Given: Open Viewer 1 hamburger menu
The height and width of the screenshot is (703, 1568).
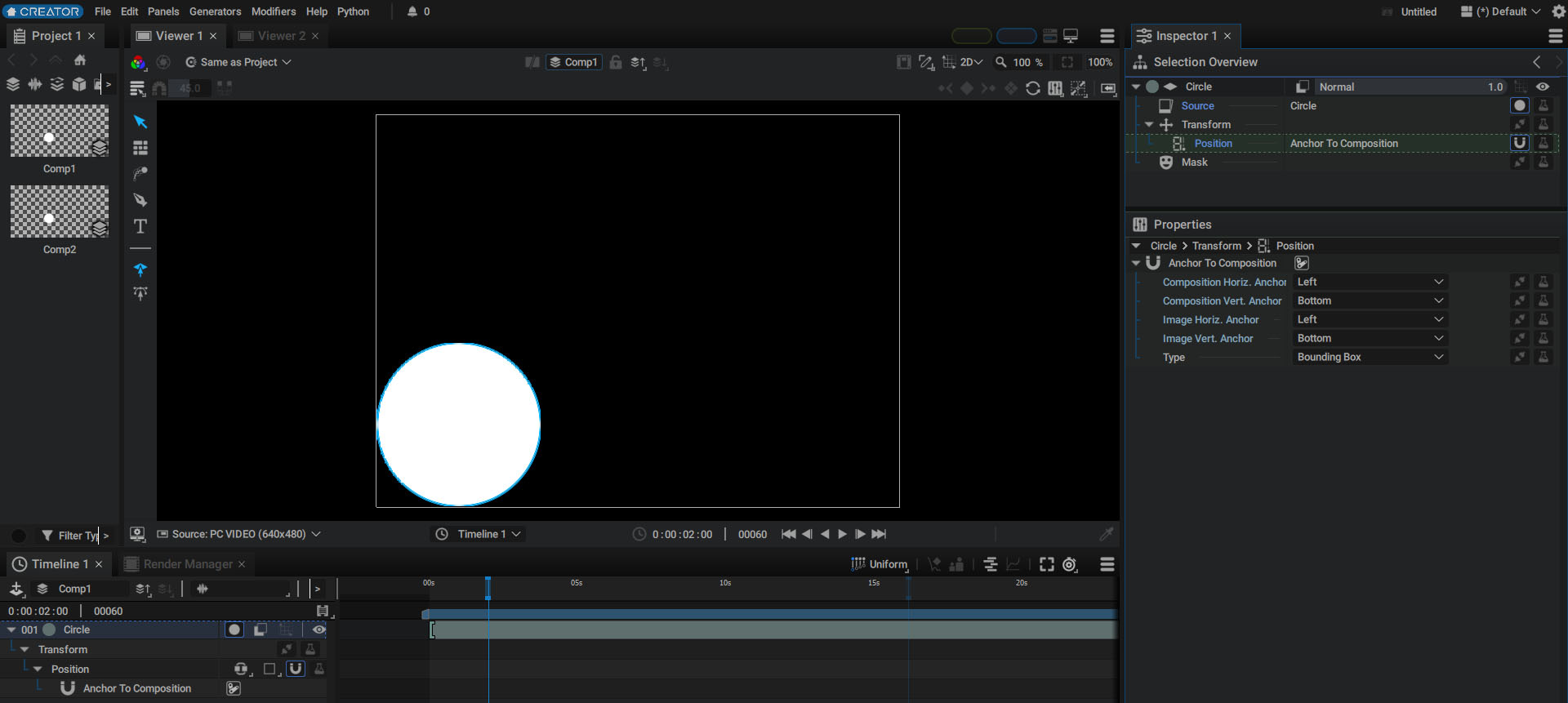Looking at the screenshot, I should [x=1107, y=36].
